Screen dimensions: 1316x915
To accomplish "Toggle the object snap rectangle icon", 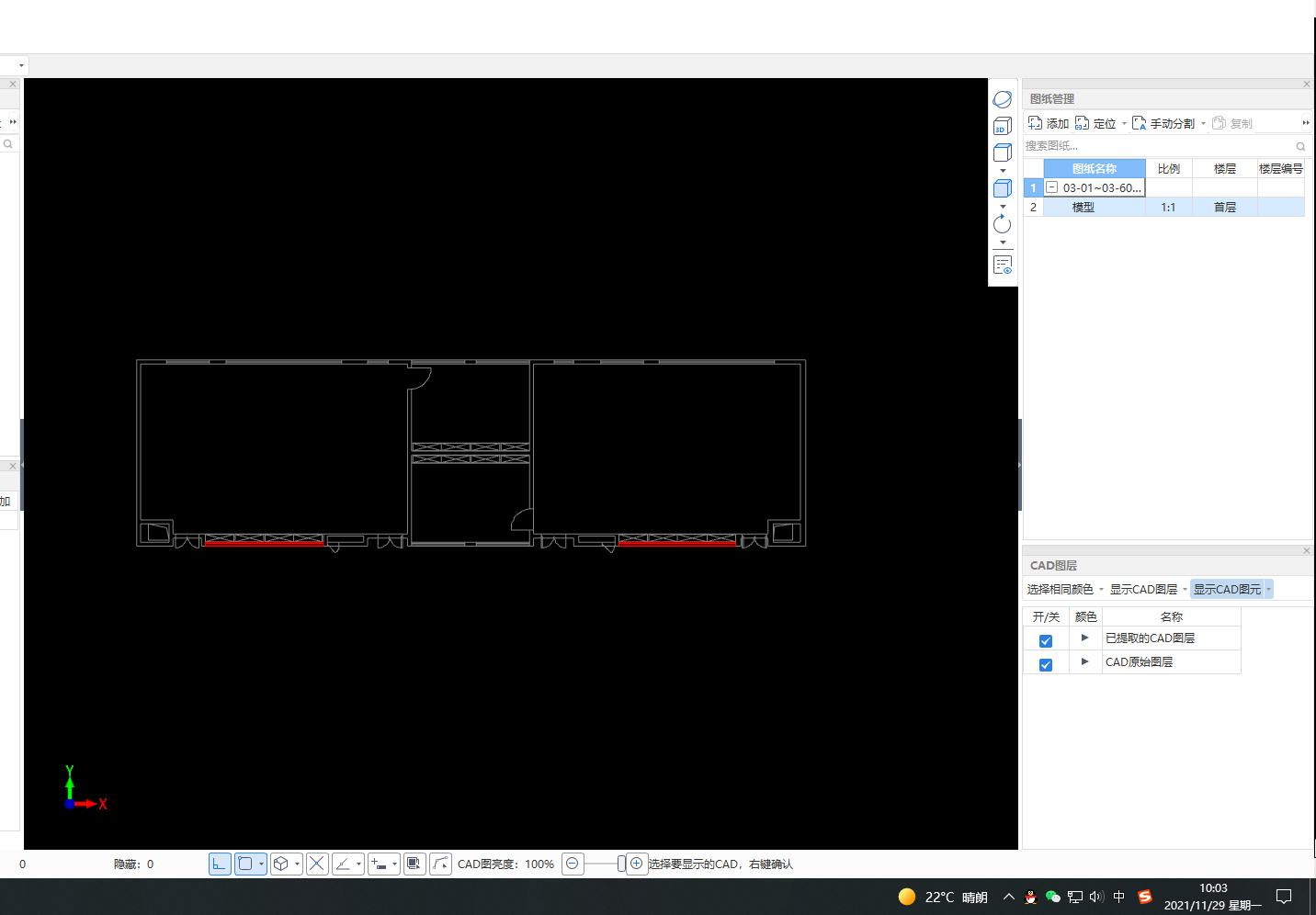I will pyautogui.click(x=245, y=864).
